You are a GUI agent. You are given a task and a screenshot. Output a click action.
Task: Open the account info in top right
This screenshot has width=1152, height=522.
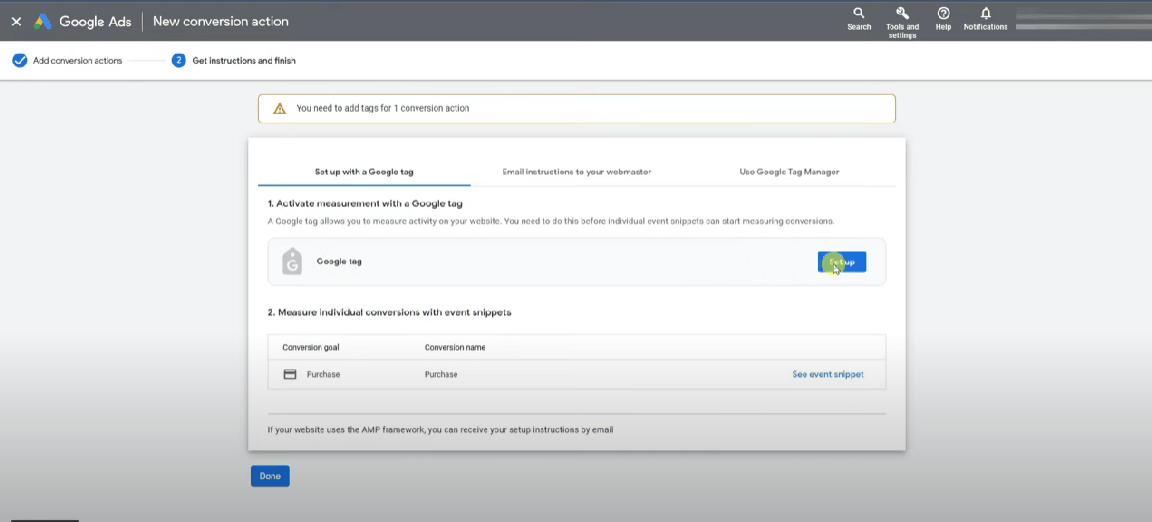[1080, 21]
